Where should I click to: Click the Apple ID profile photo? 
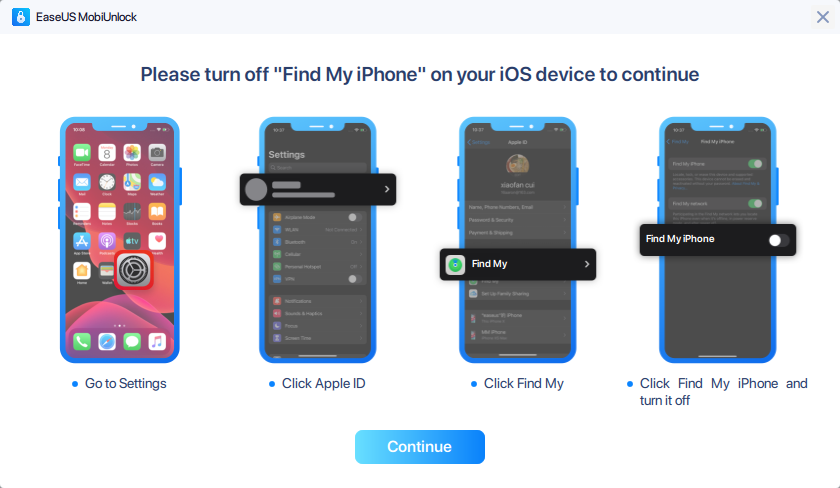518,164
